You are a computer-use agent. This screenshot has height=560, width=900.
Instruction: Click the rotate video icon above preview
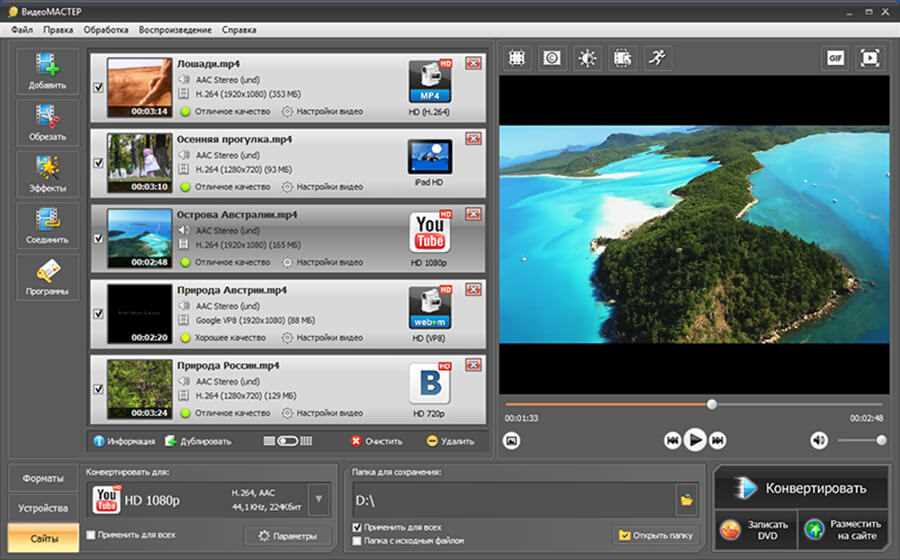(622, 58)
